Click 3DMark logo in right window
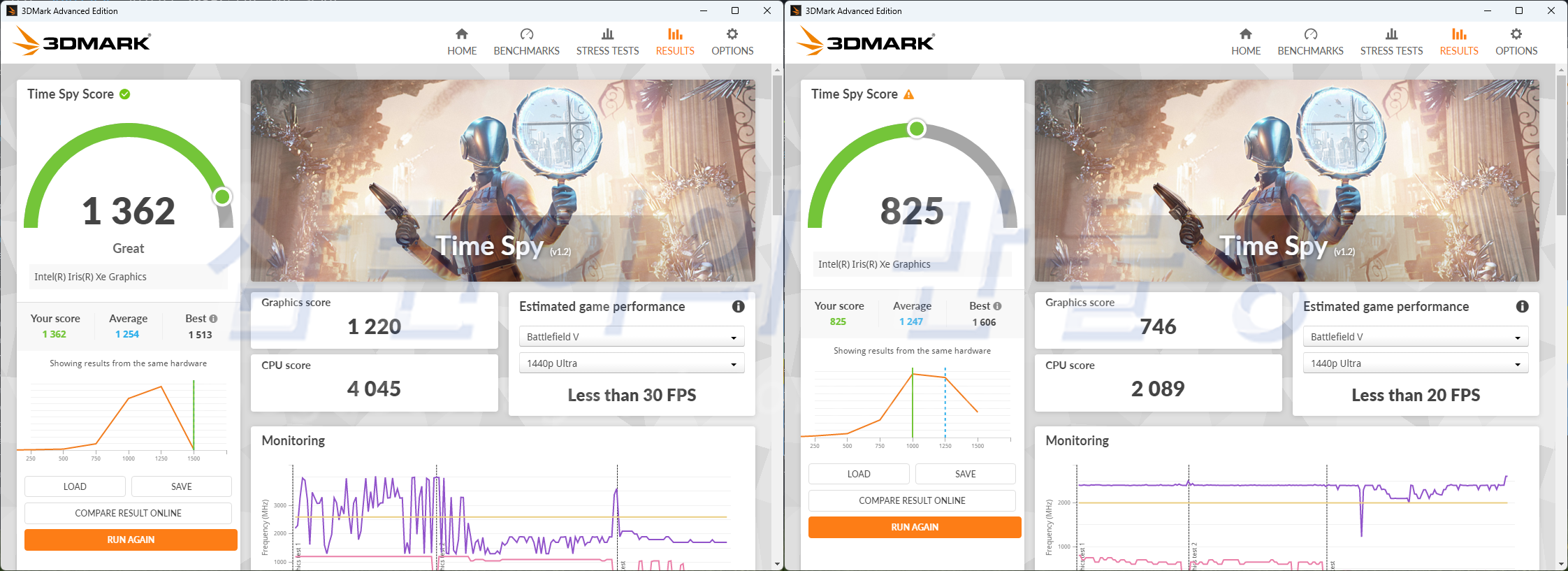This screenshot has width=1568, height=571. click(866, 41)
